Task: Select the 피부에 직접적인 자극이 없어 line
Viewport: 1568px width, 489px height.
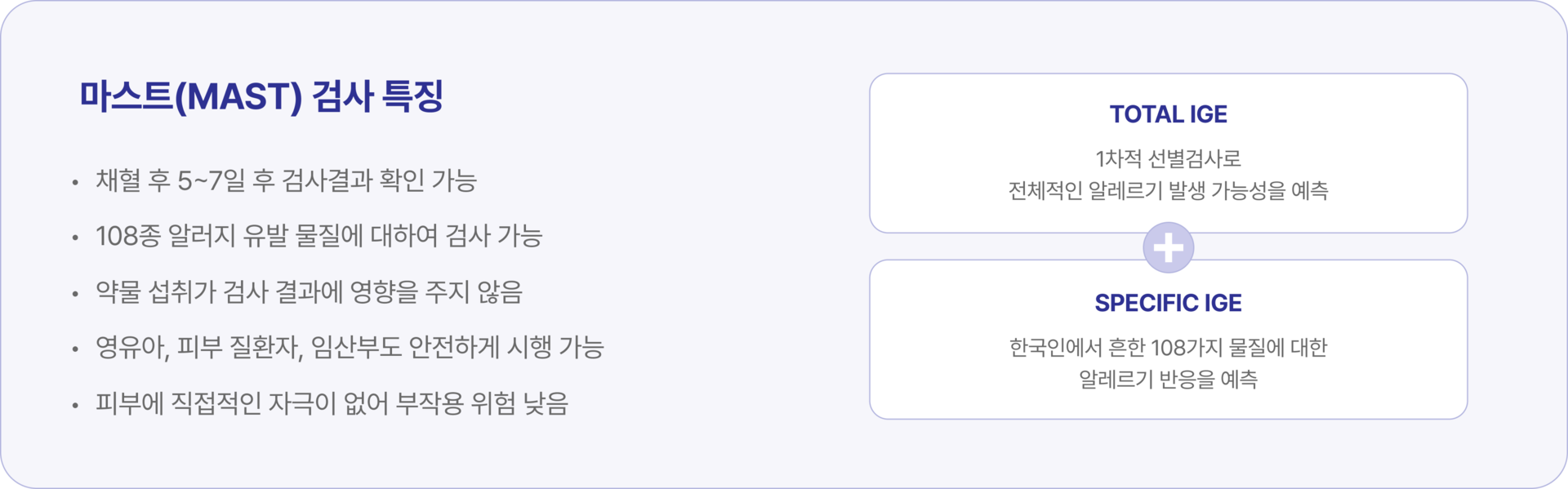Action: click(332, 403)
